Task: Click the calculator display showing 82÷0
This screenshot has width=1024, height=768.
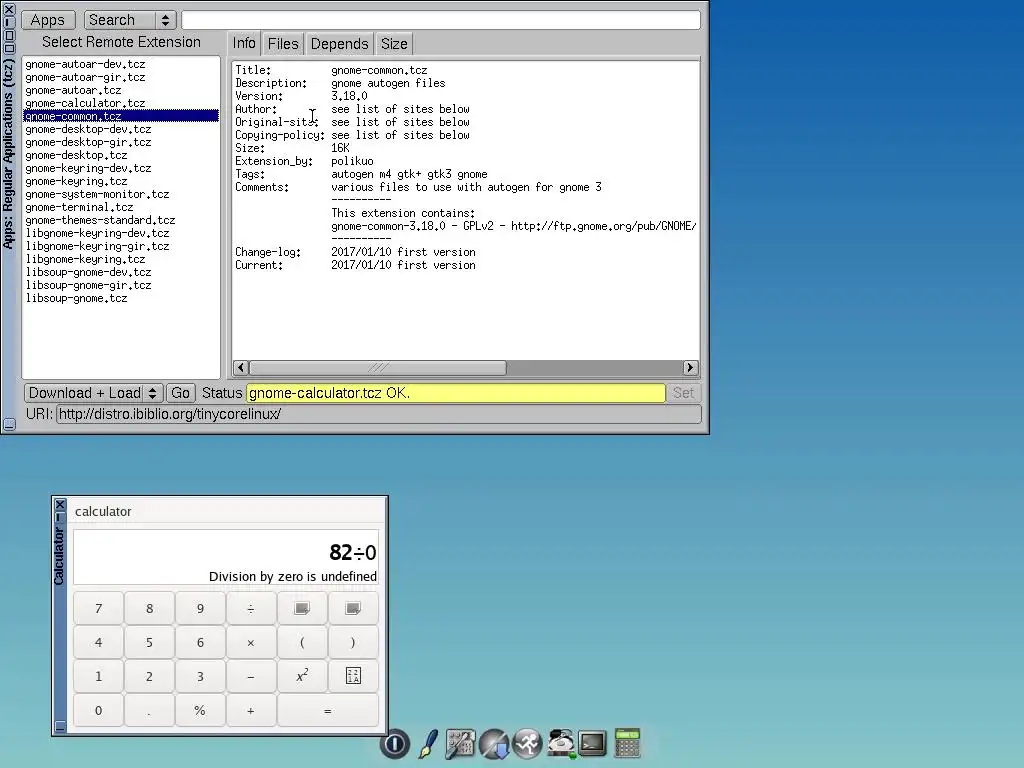Action: click(226, 557)
